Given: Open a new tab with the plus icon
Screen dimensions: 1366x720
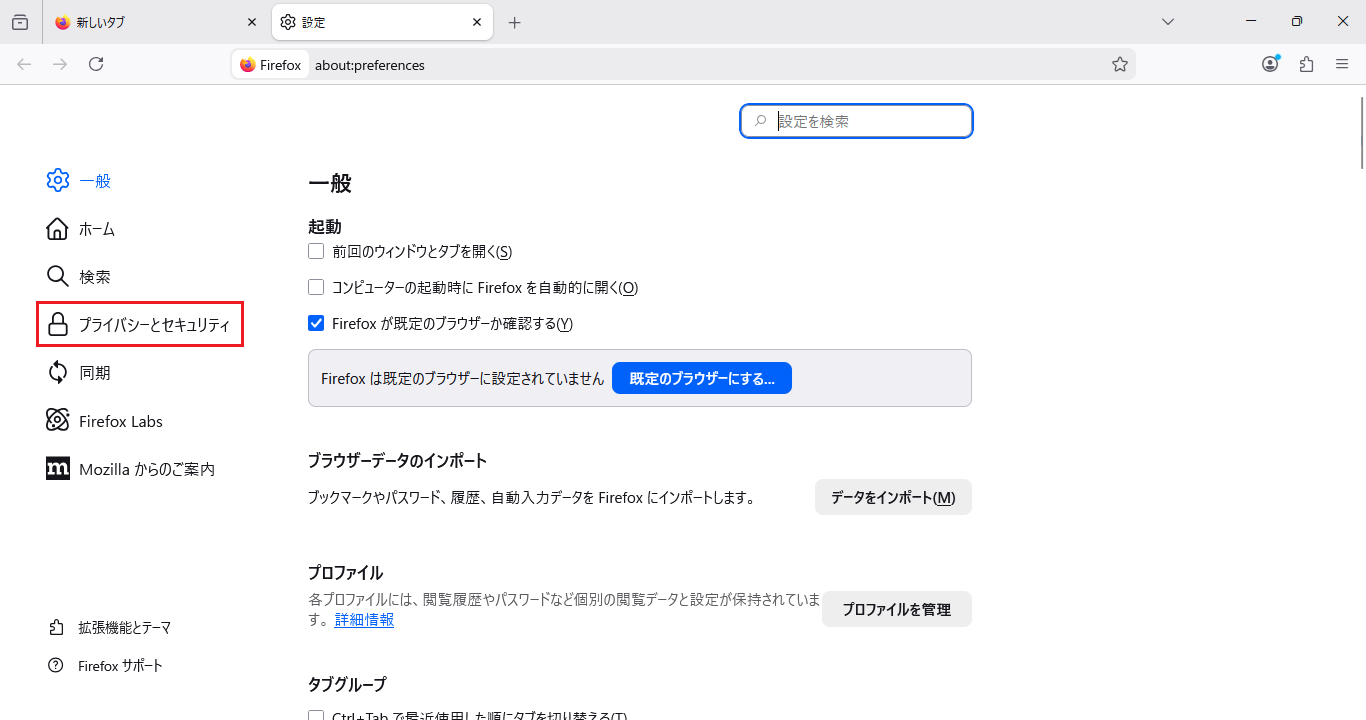Looking at the screenshot, I should (514, 22).
